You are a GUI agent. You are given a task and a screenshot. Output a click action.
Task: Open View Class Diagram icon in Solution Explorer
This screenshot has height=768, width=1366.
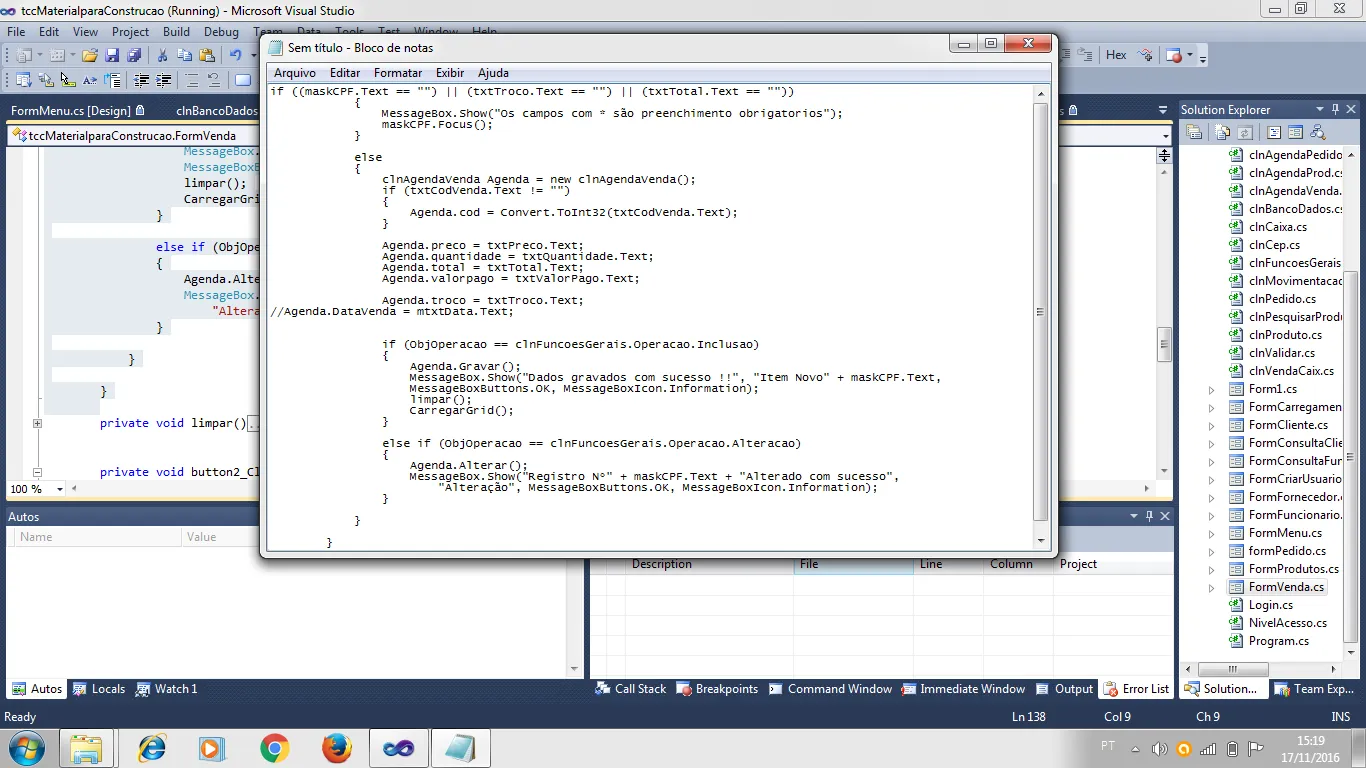(x=1317, y=132)
